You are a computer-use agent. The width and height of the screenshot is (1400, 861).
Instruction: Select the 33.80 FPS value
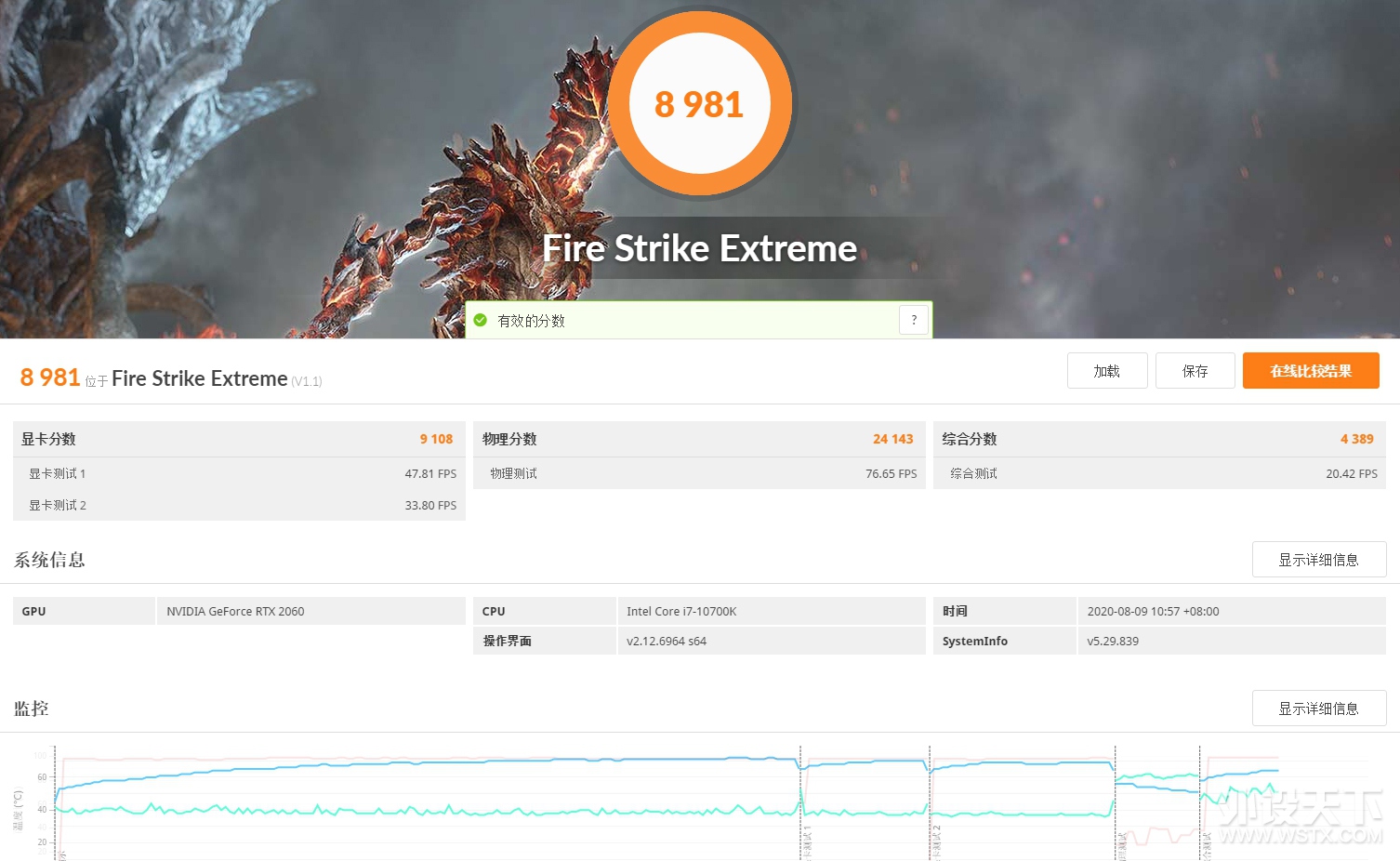pos(430,505)
